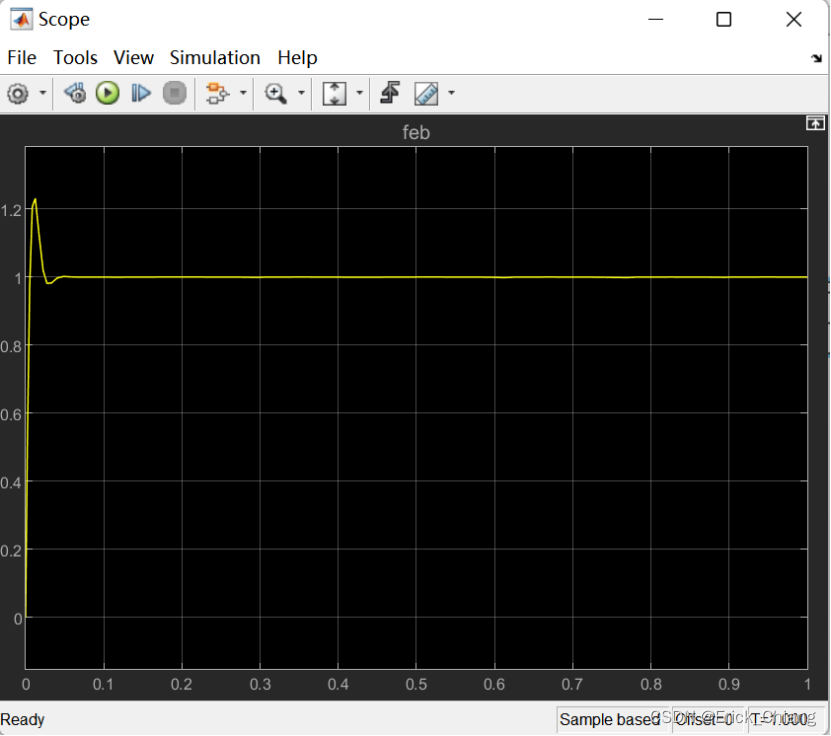Click the dock scope arrow at menu bar right
The width and height of the screenshot is (831, 736).
click(x=816, y=58)
